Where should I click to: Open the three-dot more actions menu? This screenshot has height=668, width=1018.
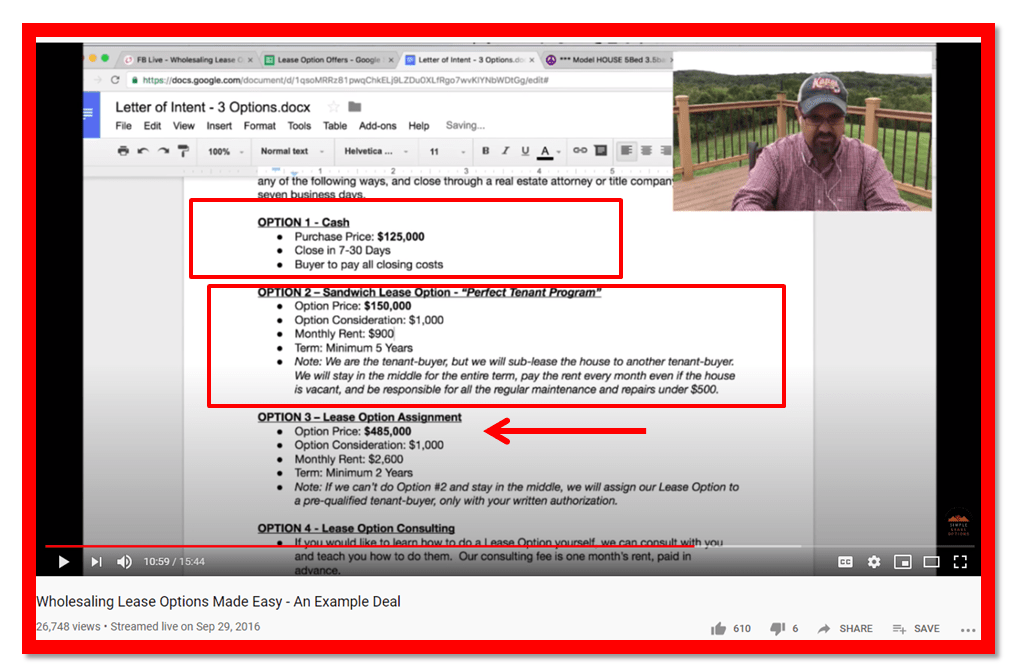pyautogui.click(x=967, y=630)
